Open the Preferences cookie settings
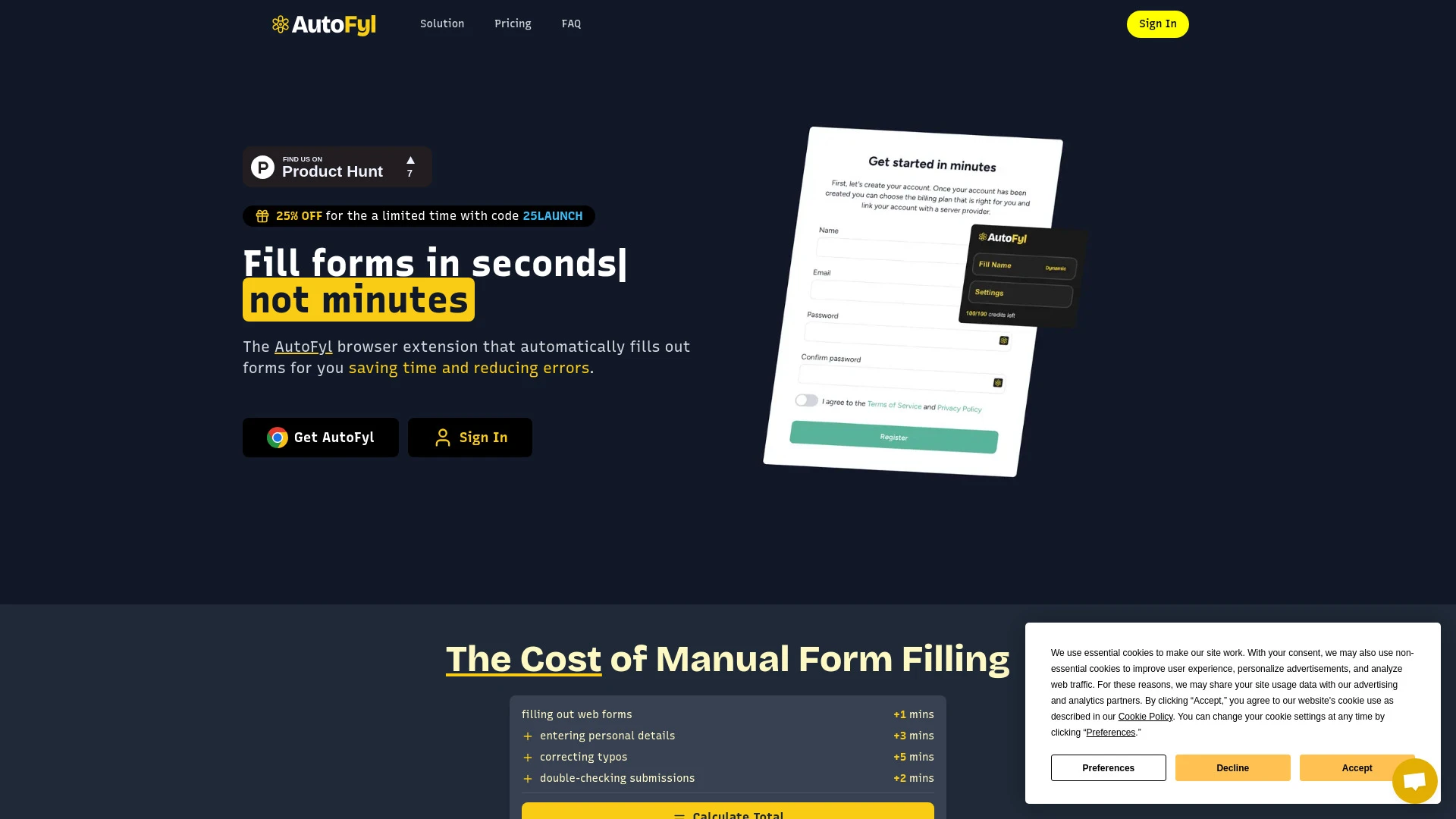Screen dimensions: 1456x819 (x=1108, y=767)
